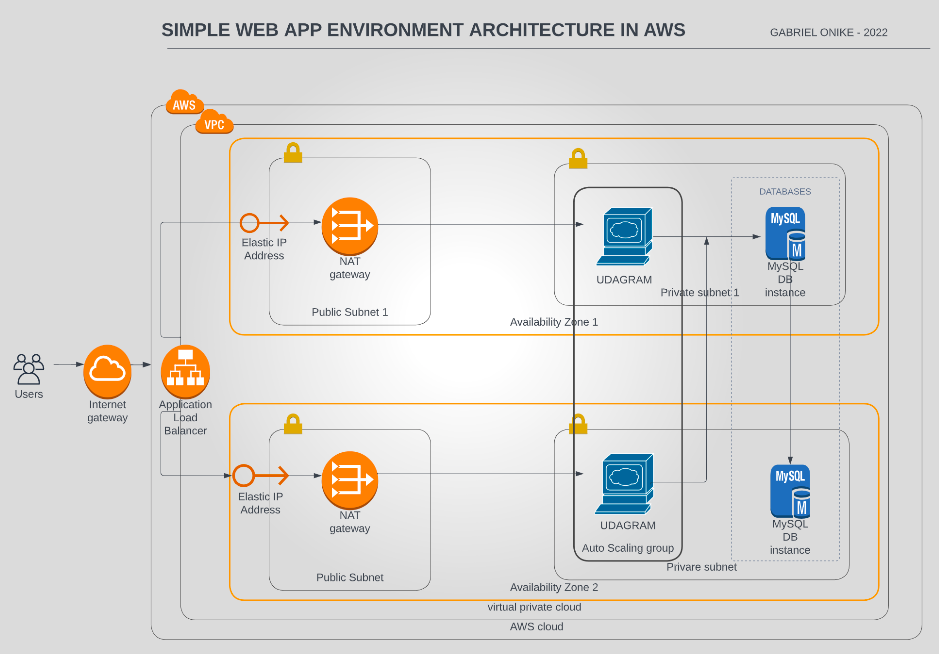Image resolution: width=939 pixels, height=654 pixels.
Task: Click the padlock above Private subnet 1
Action: pos(578,157)
